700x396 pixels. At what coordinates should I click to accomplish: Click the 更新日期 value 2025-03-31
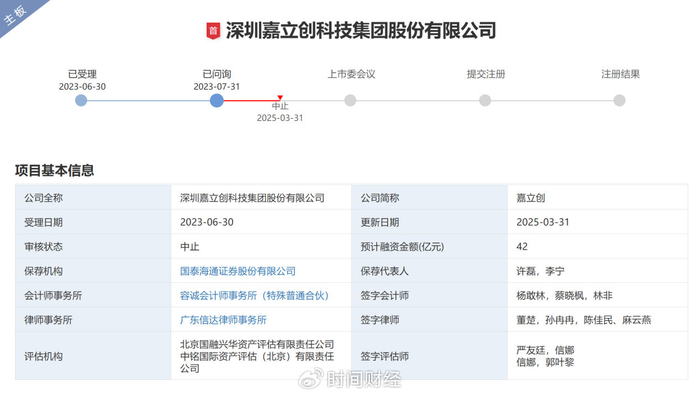(543, 222)
